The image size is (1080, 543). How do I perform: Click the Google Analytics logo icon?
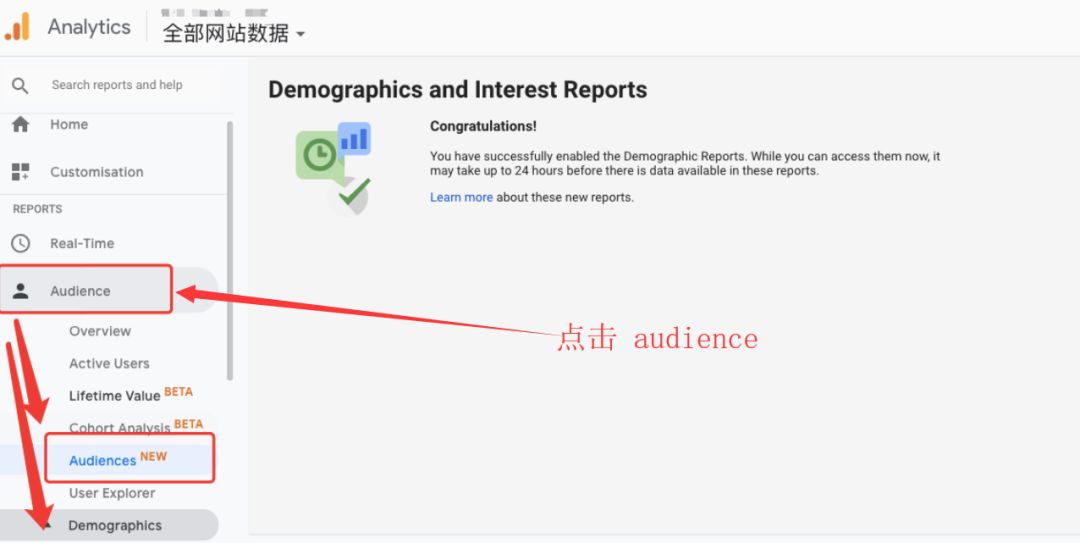coord(18,27)
